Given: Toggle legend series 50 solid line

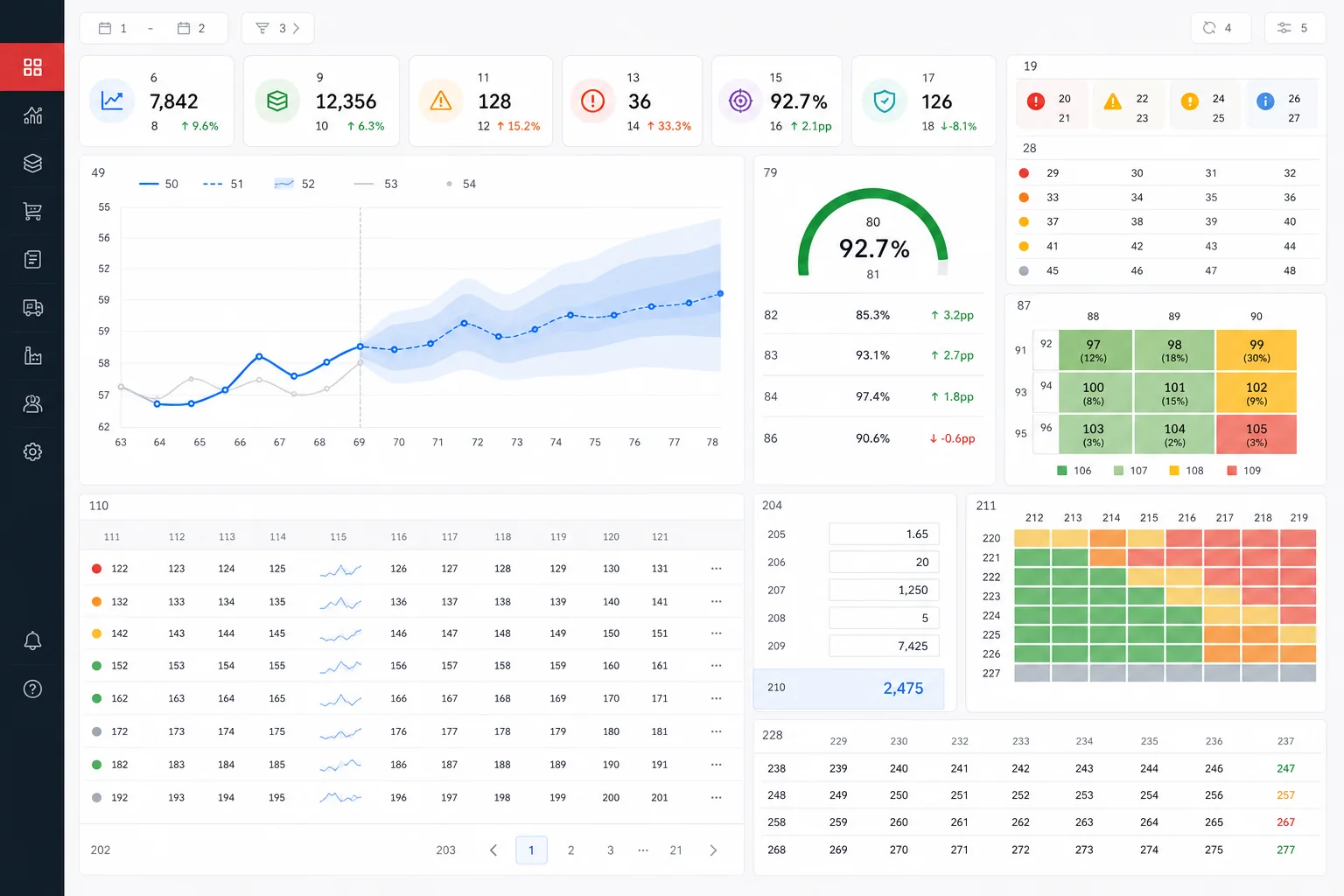Looking at the screenshot, I should click(x=158, y=184).
